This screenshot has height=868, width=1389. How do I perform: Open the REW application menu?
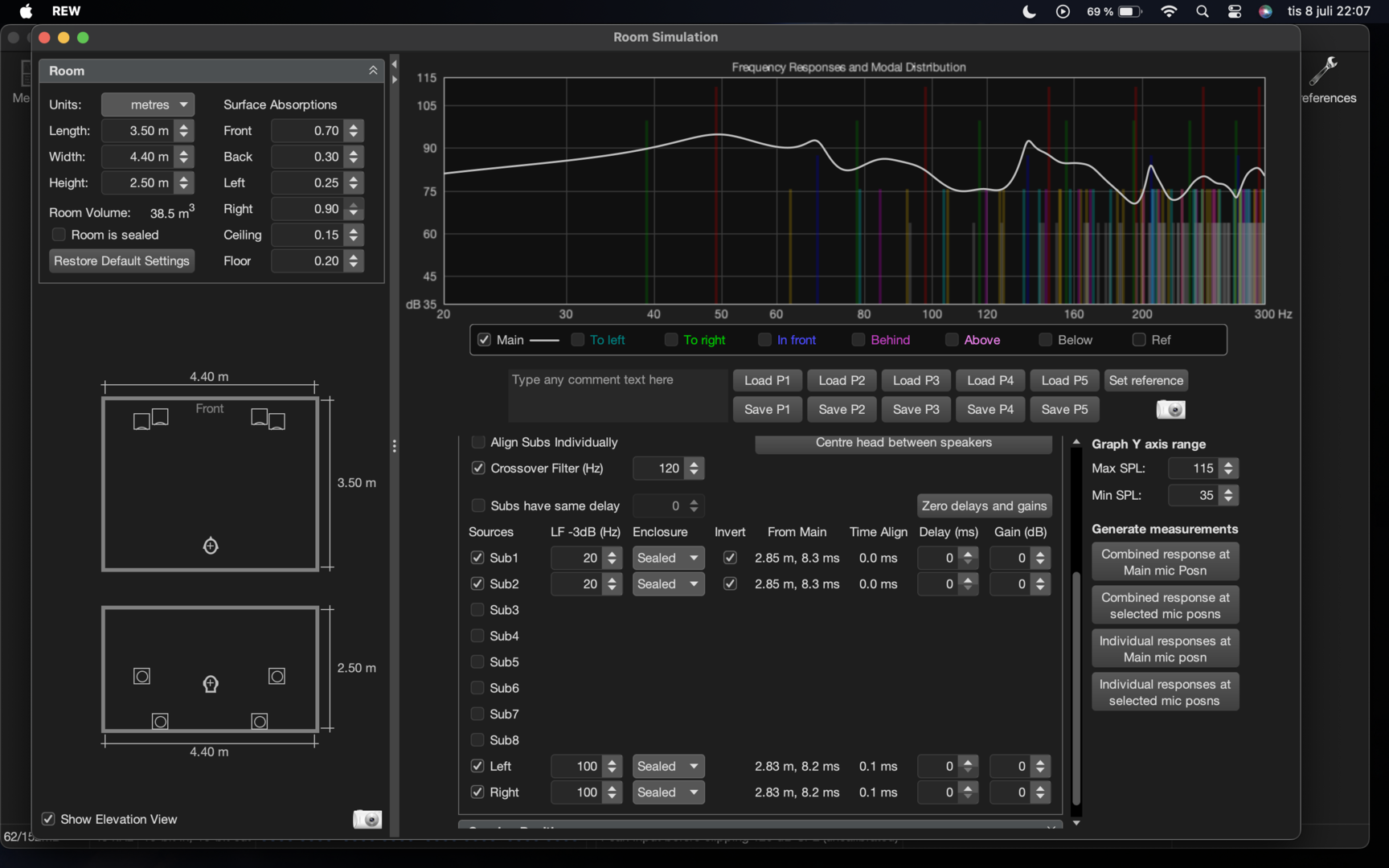point(66,11)
